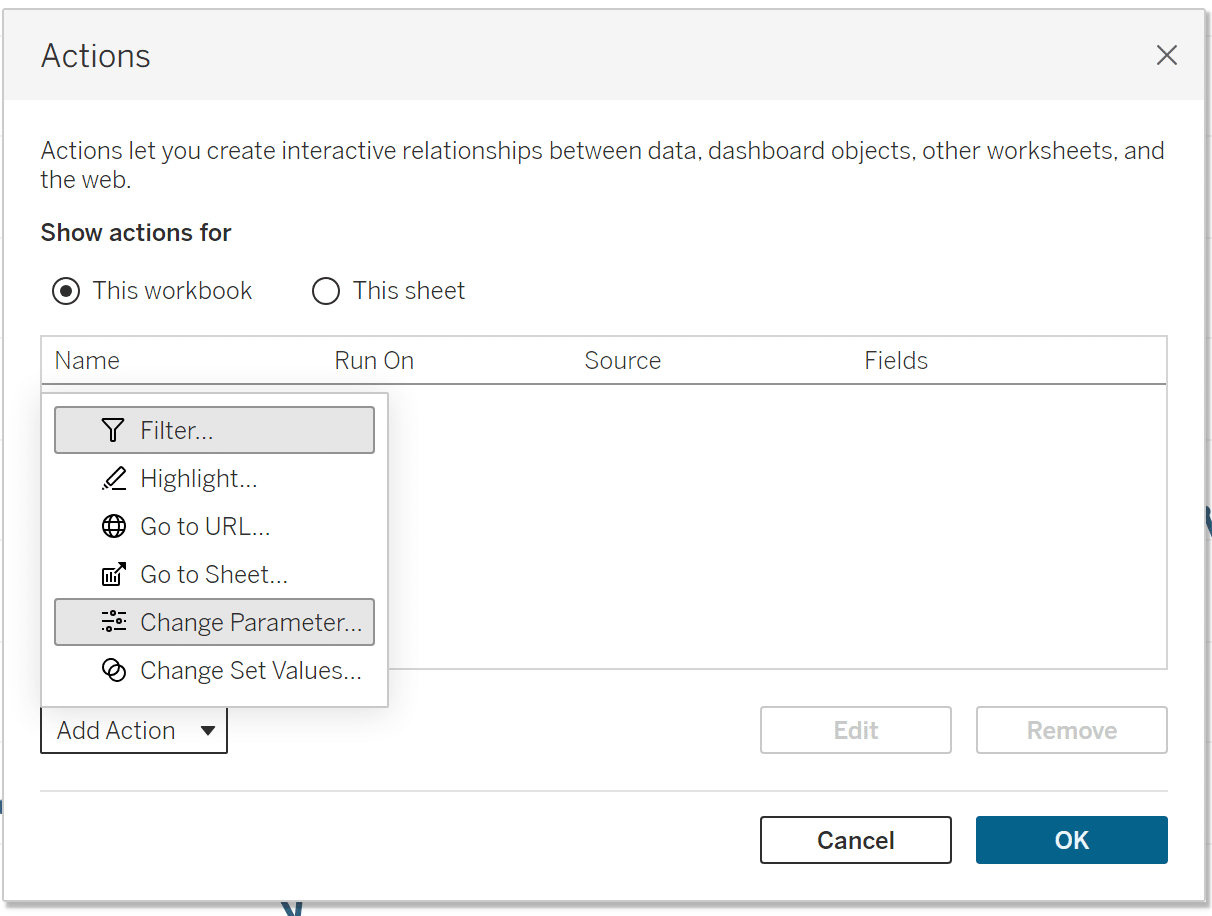Image resolution: width=1212 pixels, height=916 pixels.
Task: Click the OK button
Action: click(1071, 840)
